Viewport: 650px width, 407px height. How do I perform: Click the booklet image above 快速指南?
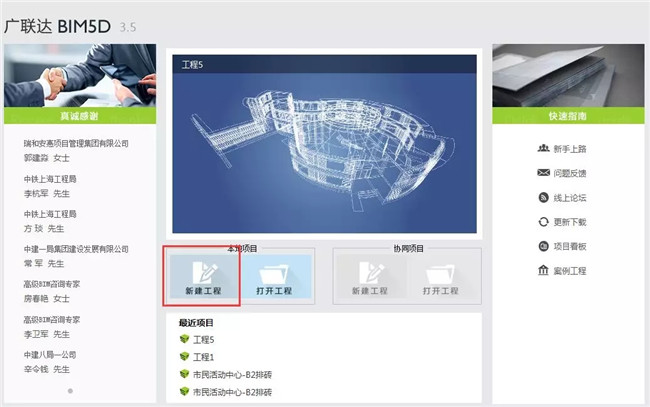568,75
